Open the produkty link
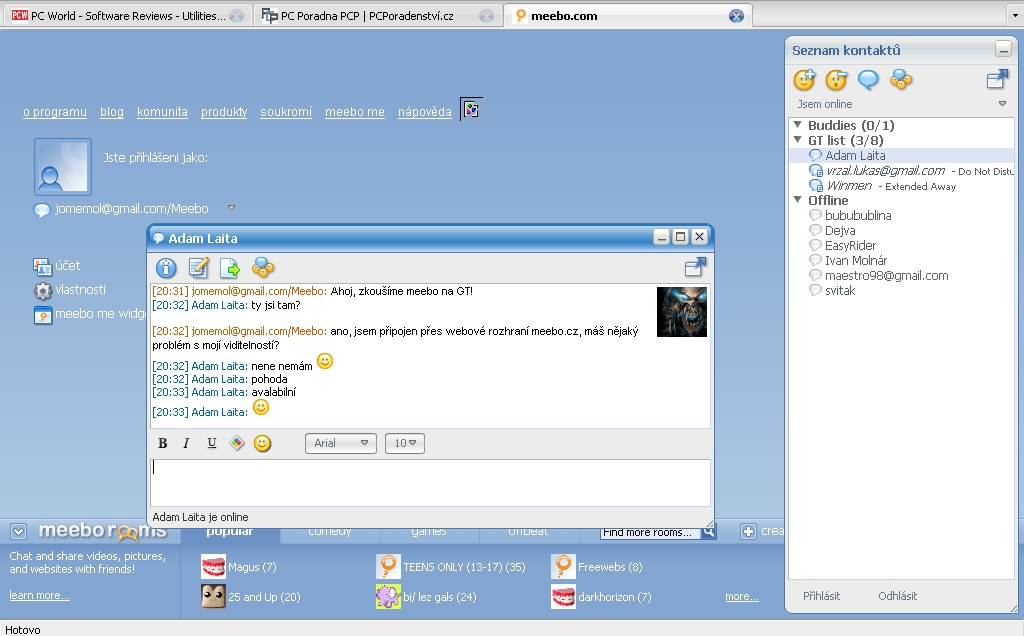Viewport: 1024px width, 636px height. (x=224, y=112)
